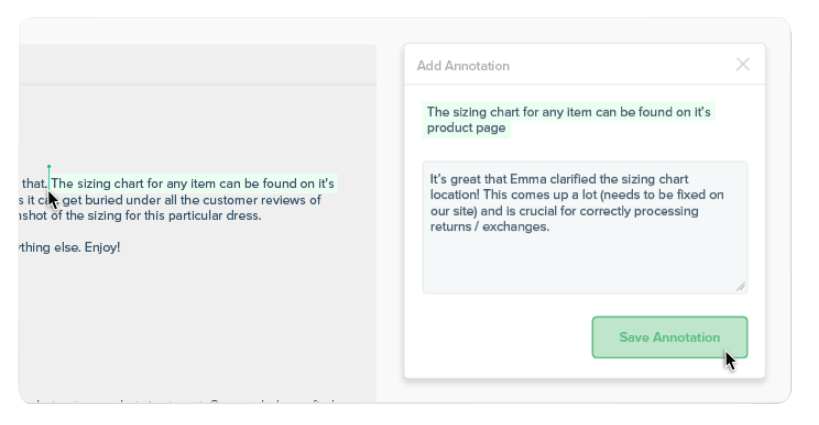Click the Enjoy! closing line
This screenshot has width=819, height=425.
(x=70, y=247)
